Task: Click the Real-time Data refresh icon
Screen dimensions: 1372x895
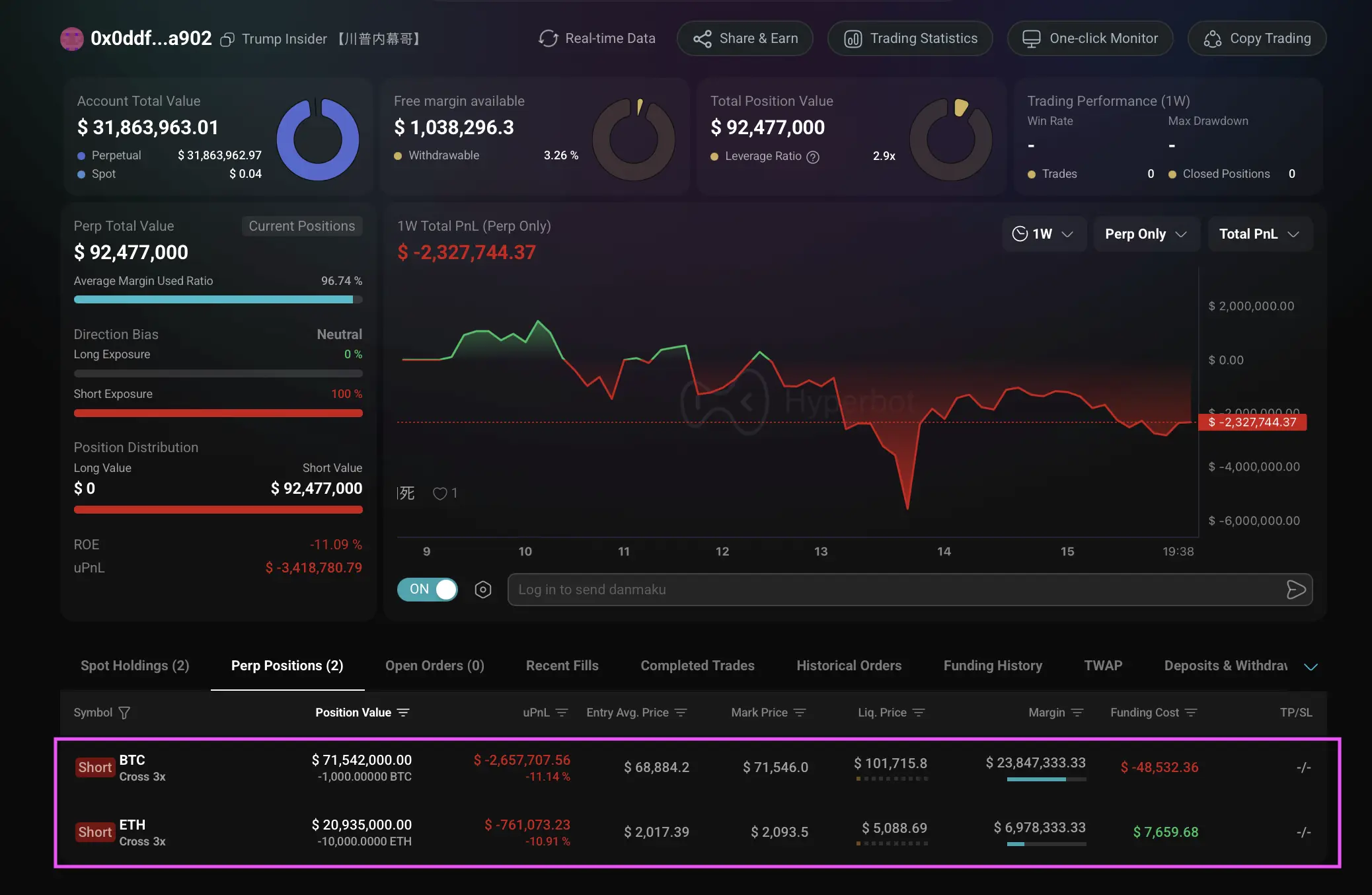Action: (548, 38)
